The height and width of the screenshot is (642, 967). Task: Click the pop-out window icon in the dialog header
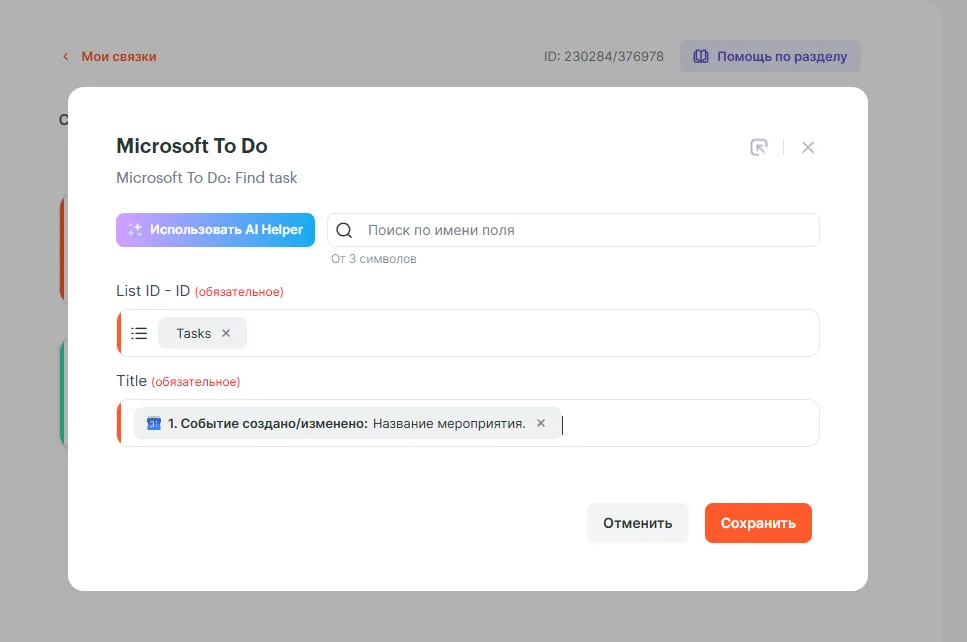[x=759, y=147]
